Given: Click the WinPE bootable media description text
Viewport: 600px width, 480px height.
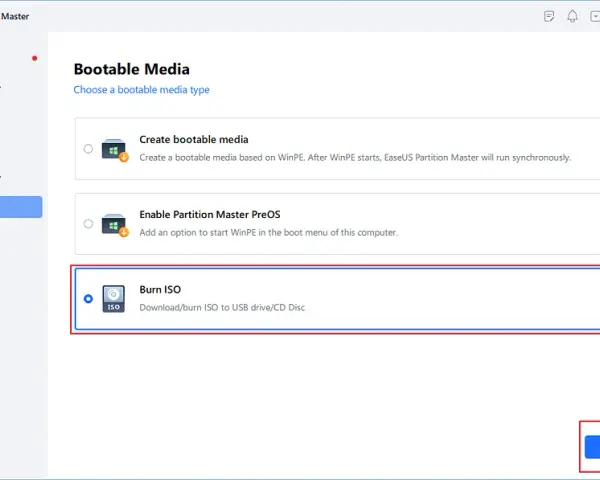Looking at the screenshot, I should click(355, 157).
